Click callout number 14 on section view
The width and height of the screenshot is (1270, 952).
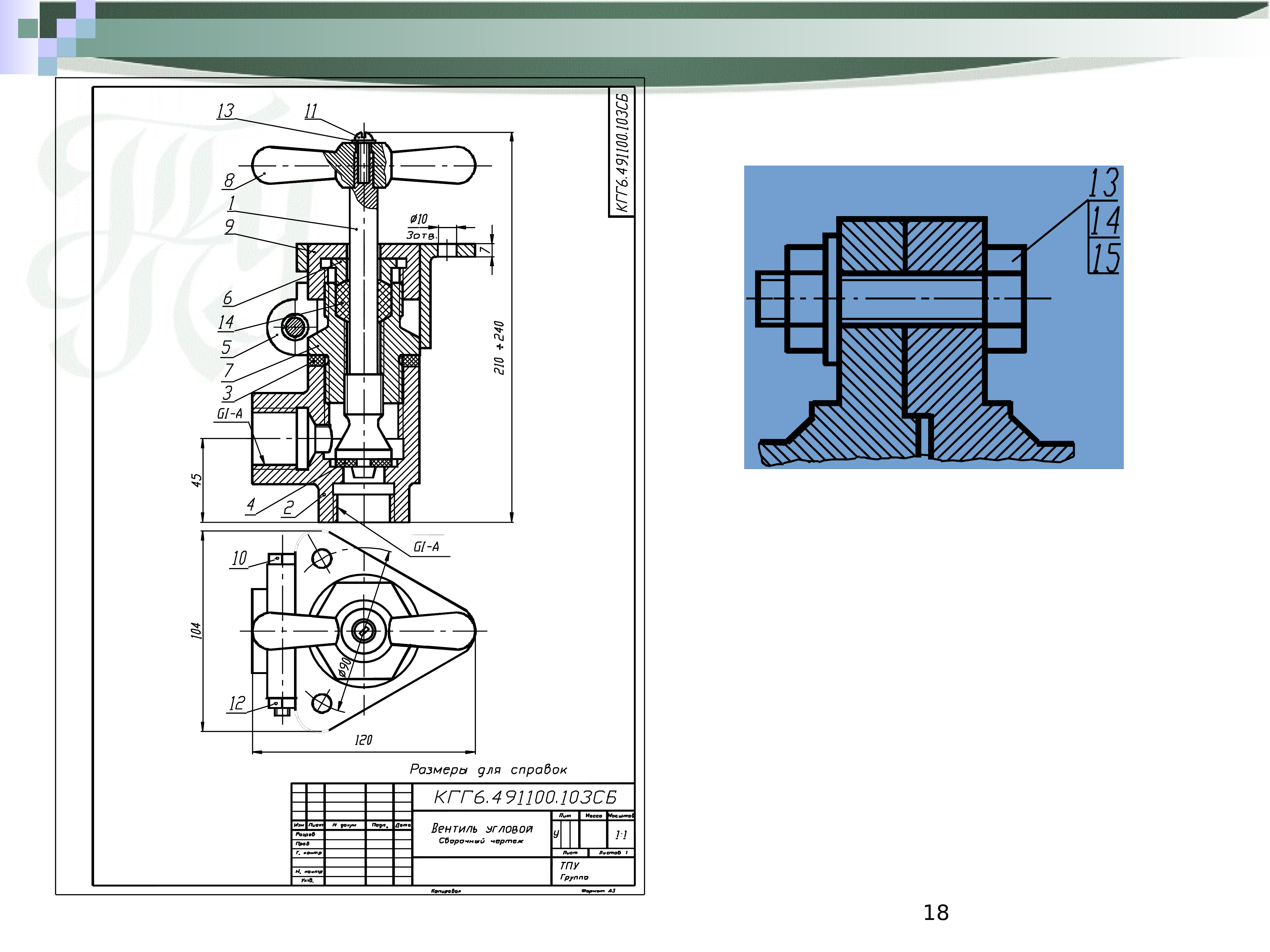(226, 322)
